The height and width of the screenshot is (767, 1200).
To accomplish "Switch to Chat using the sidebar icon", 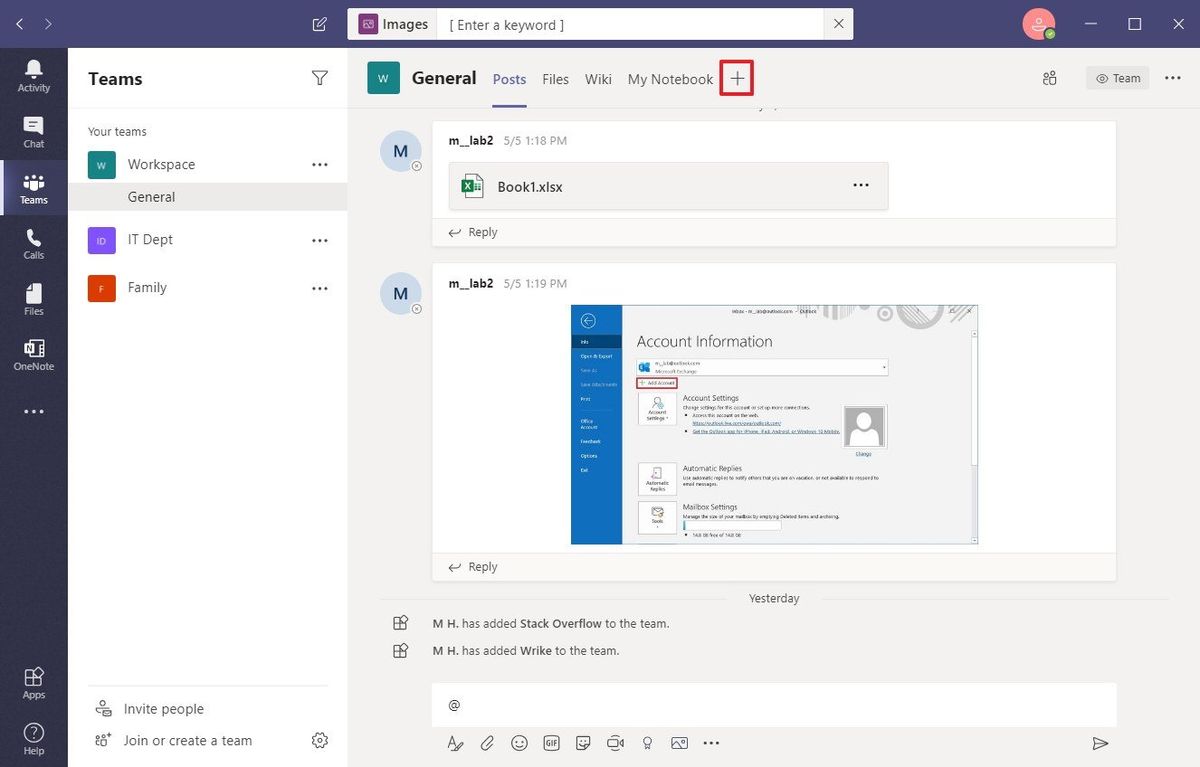I will (34, 131).
